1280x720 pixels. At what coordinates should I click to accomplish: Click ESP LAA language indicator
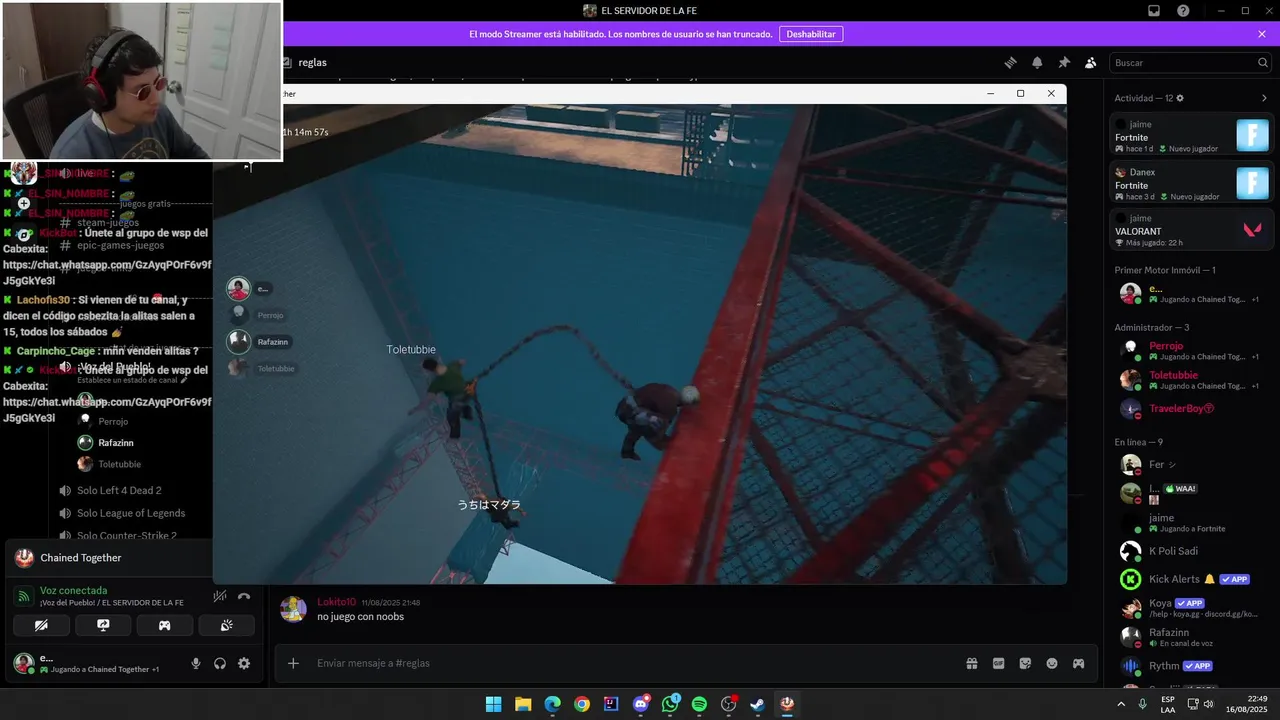[x=1168, y=704]
